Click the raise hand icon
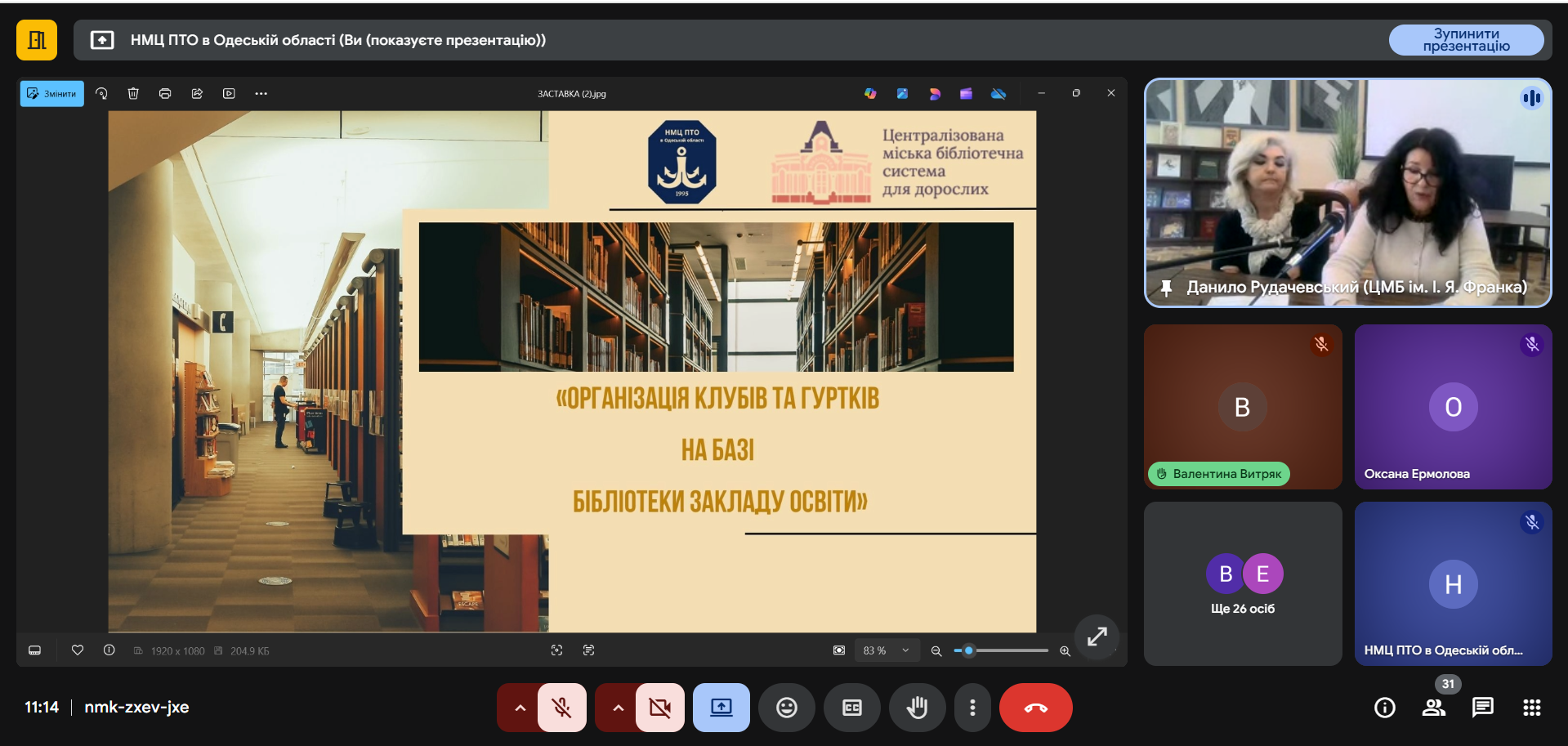Viewport: 1568px width, 746px height. 917,708
